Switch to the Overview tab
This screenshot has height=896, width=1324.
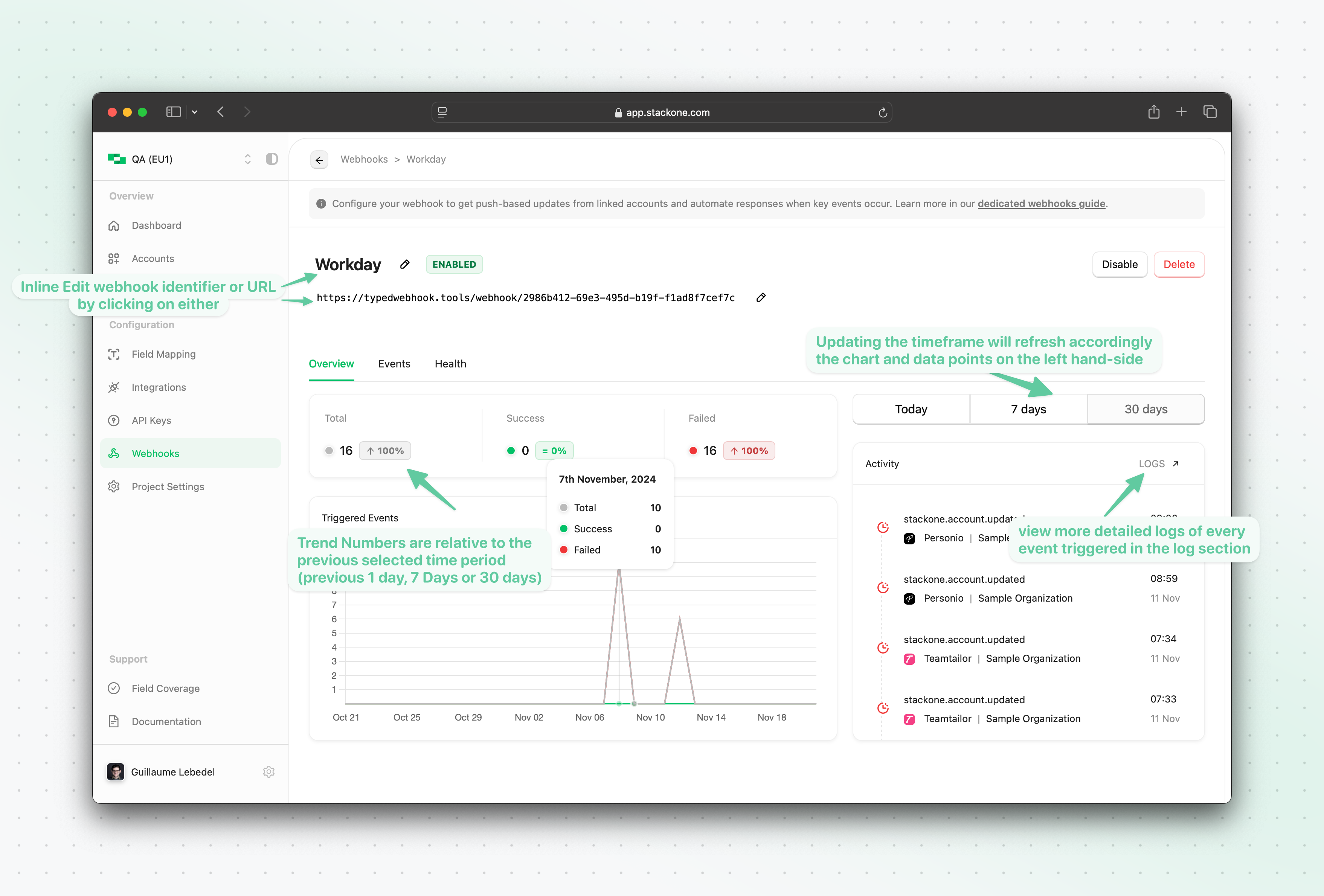point(331,364)
